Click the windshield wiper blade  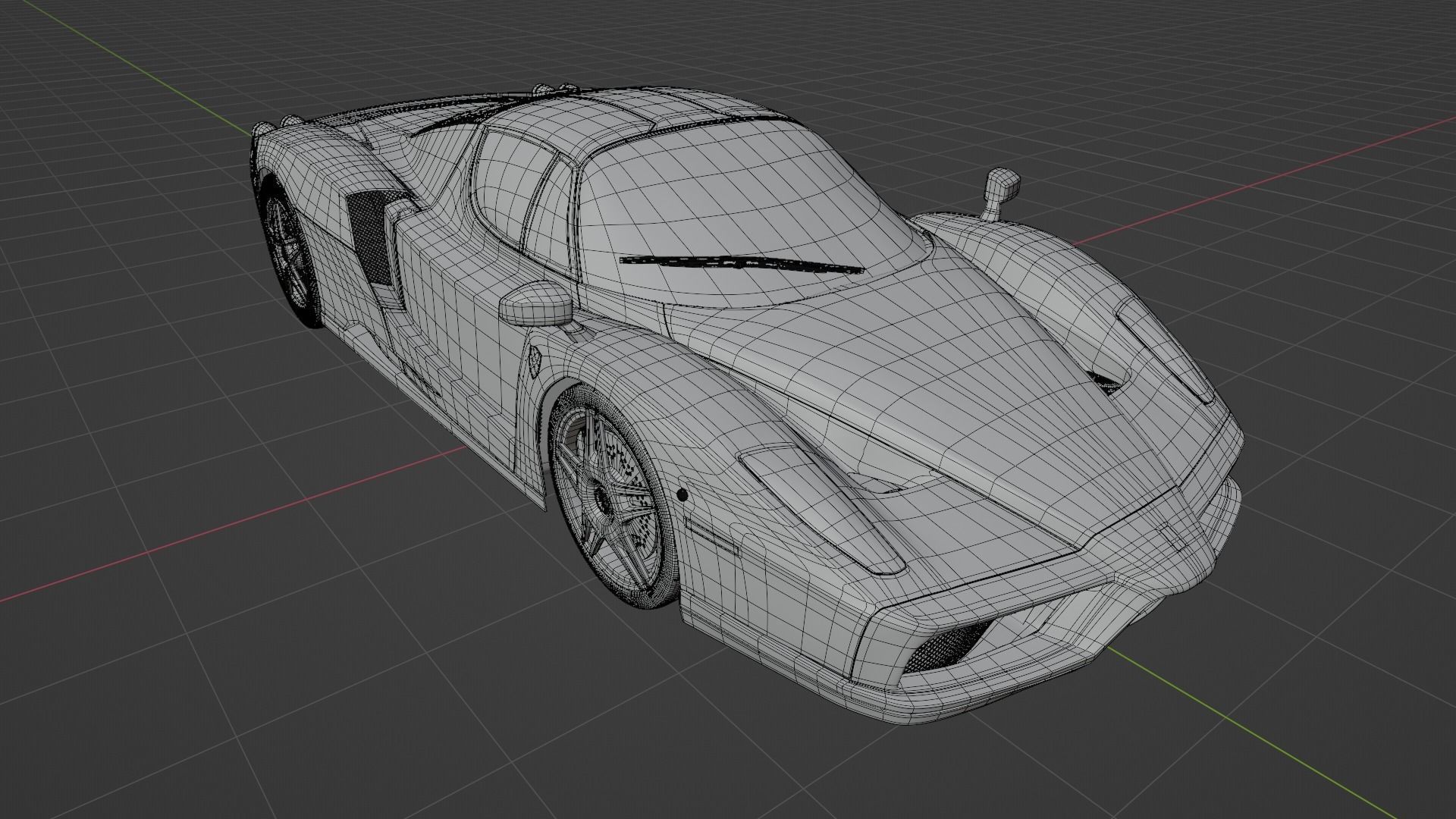click(741, 263)
